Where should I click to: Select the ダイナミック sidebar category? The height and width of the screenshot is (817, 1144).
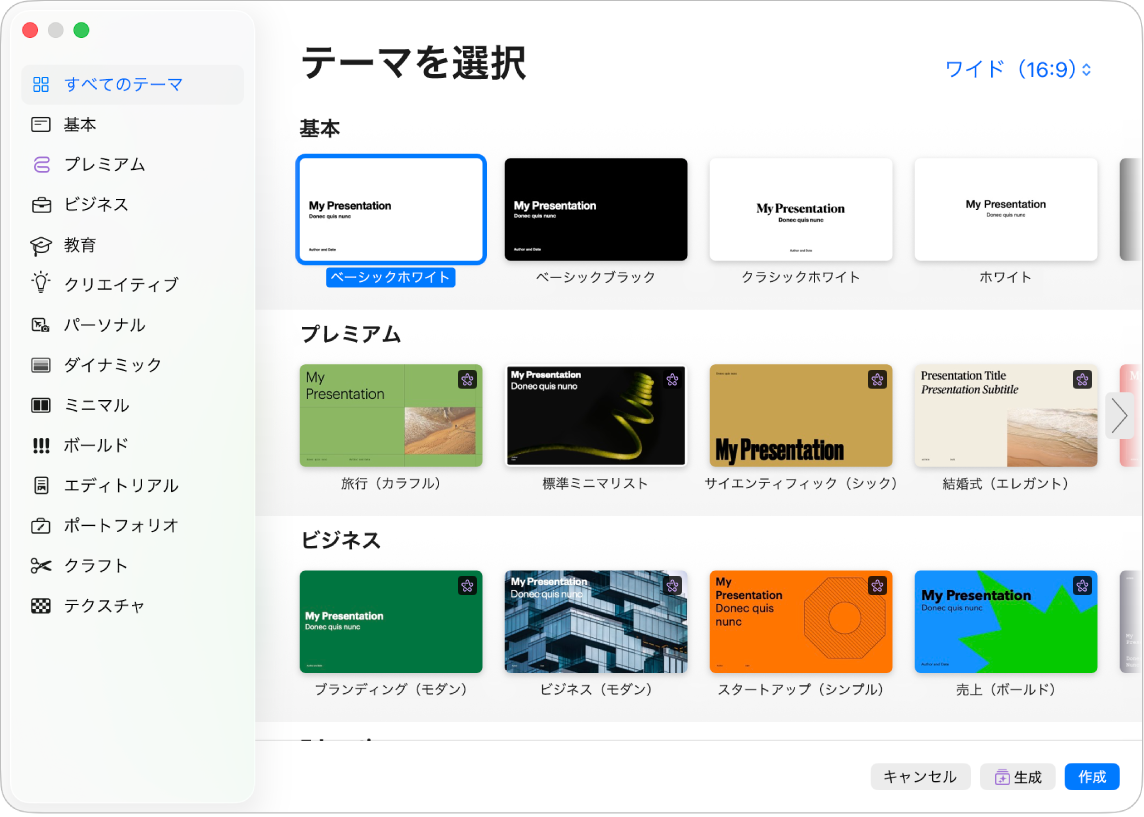[41, 364]
